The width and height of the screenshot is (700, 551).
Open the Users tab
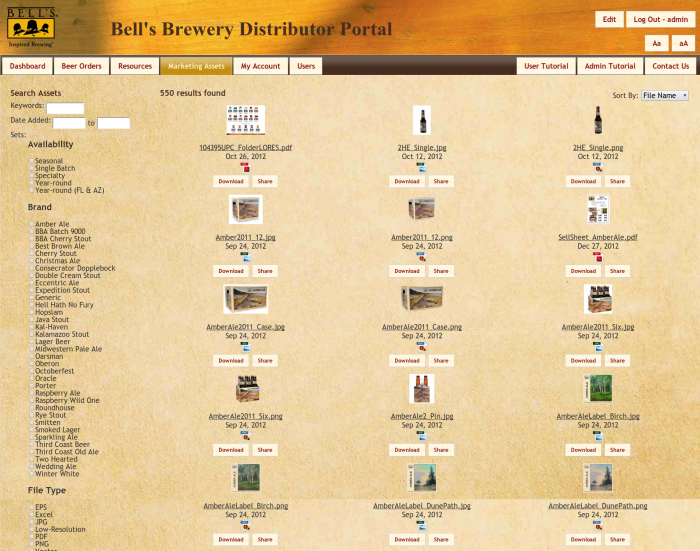(x=306, y=66)
